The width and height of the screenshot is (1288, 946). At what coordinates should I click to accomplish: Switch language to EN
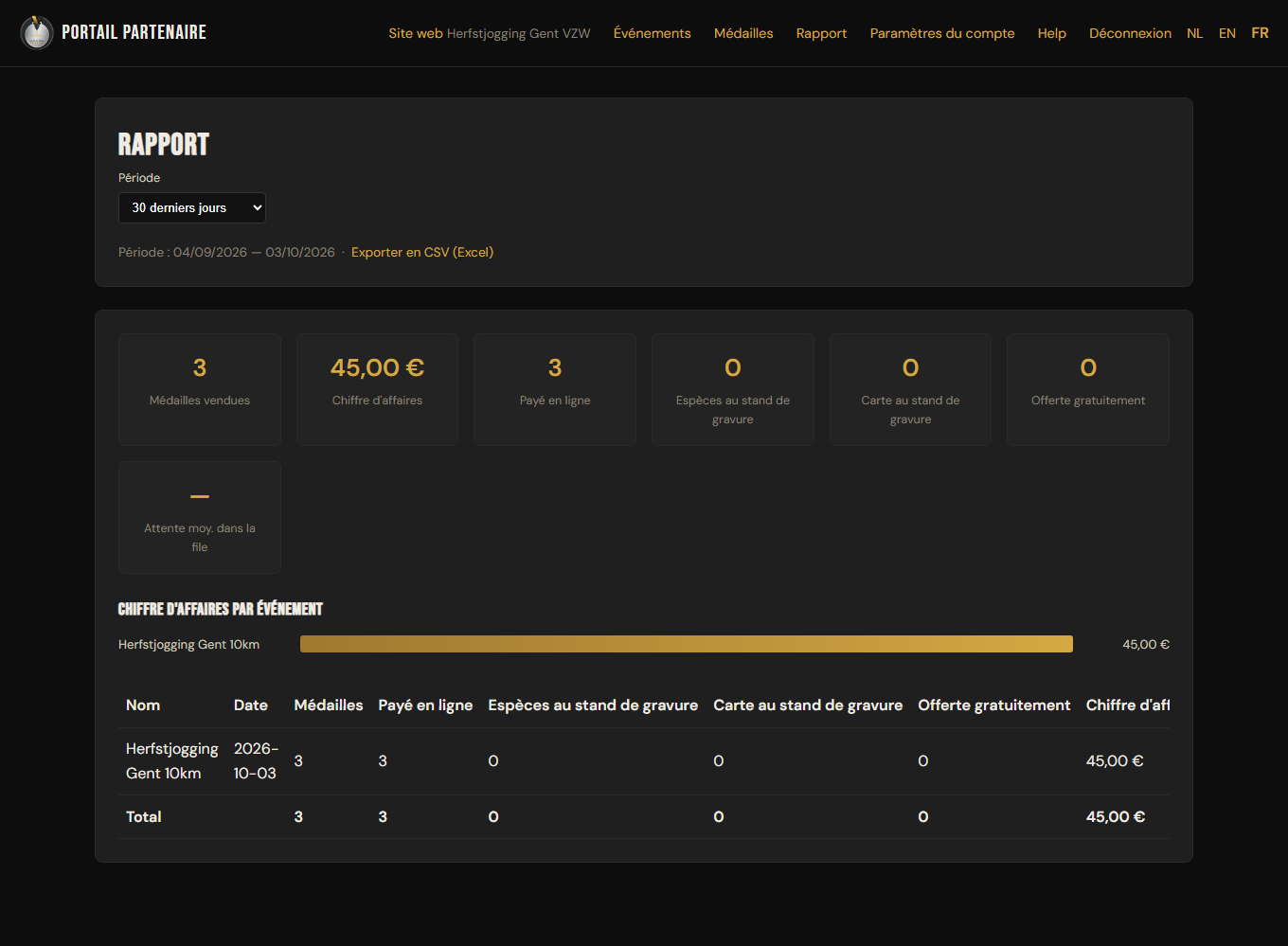pyautogui.click(x=1227, y=33)
